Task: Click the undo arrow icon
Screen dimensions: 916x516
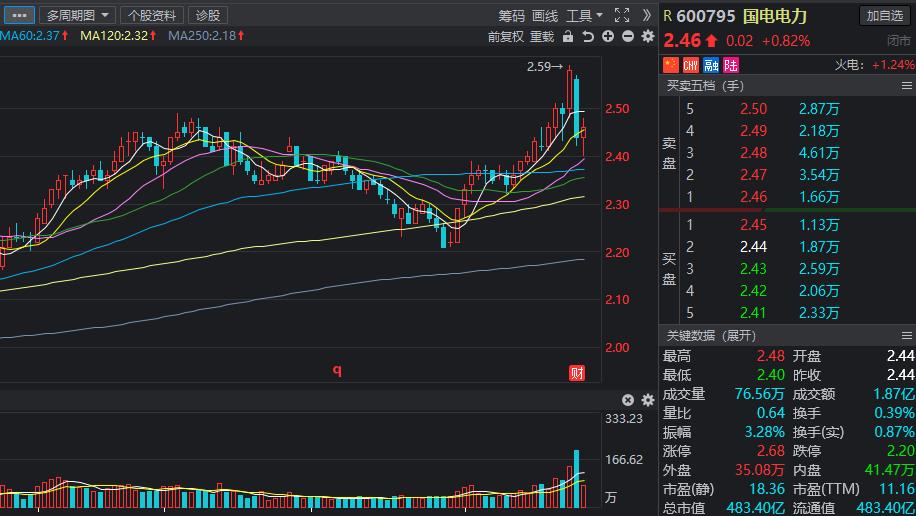Action: pos(588,37)
